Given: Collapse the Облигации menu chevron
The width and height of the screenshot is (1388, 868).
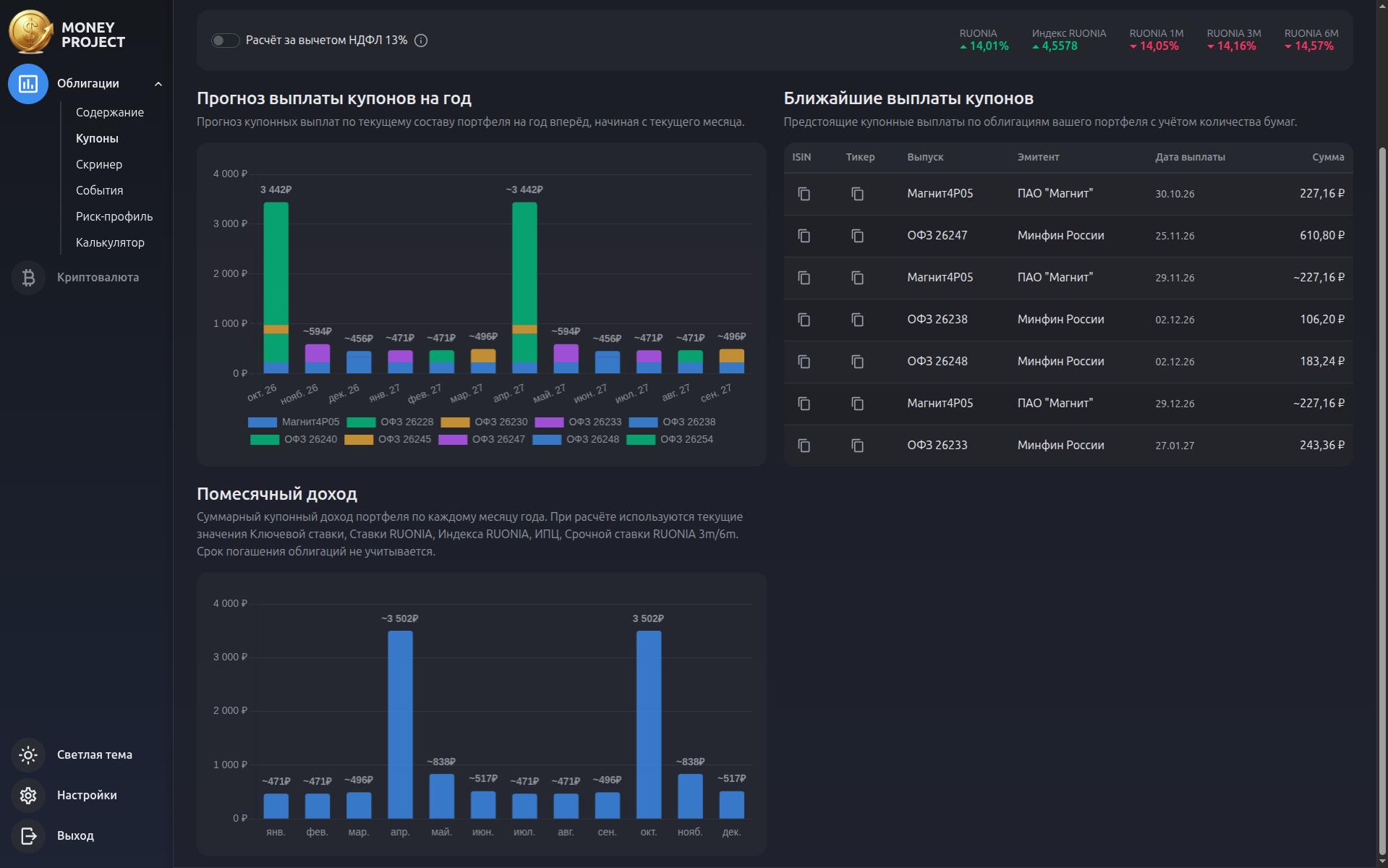Looking at the screenshot, I should [x=158, y=84].
